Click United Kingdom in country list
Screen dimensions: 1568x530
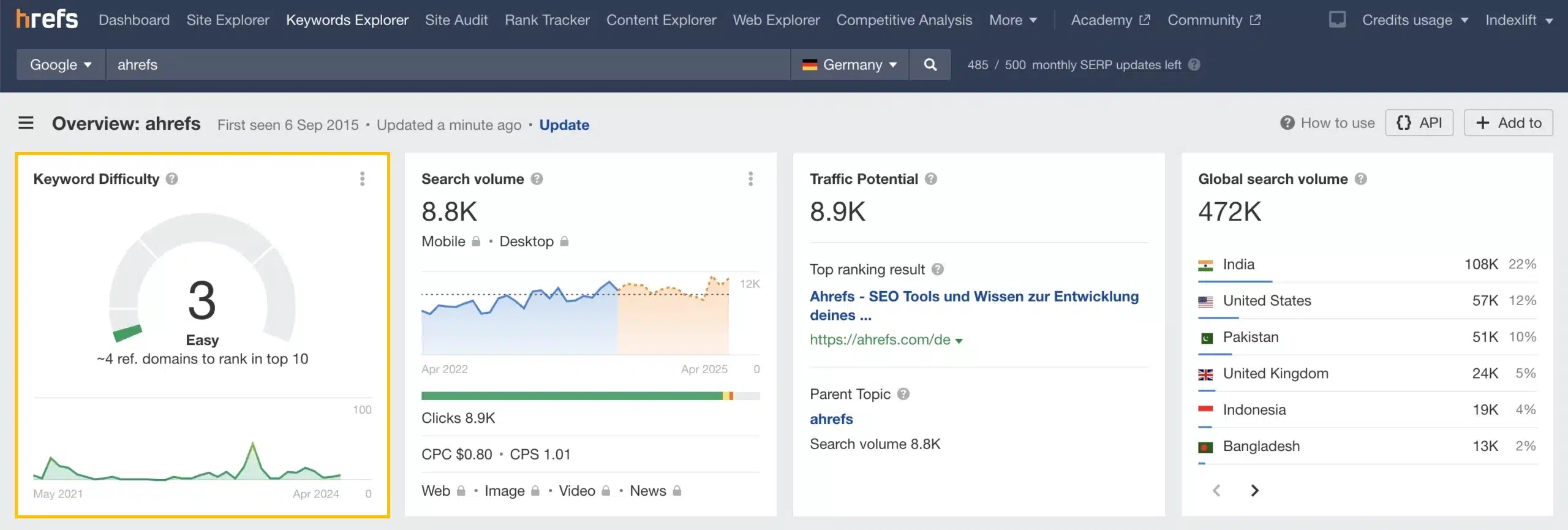1275,373
